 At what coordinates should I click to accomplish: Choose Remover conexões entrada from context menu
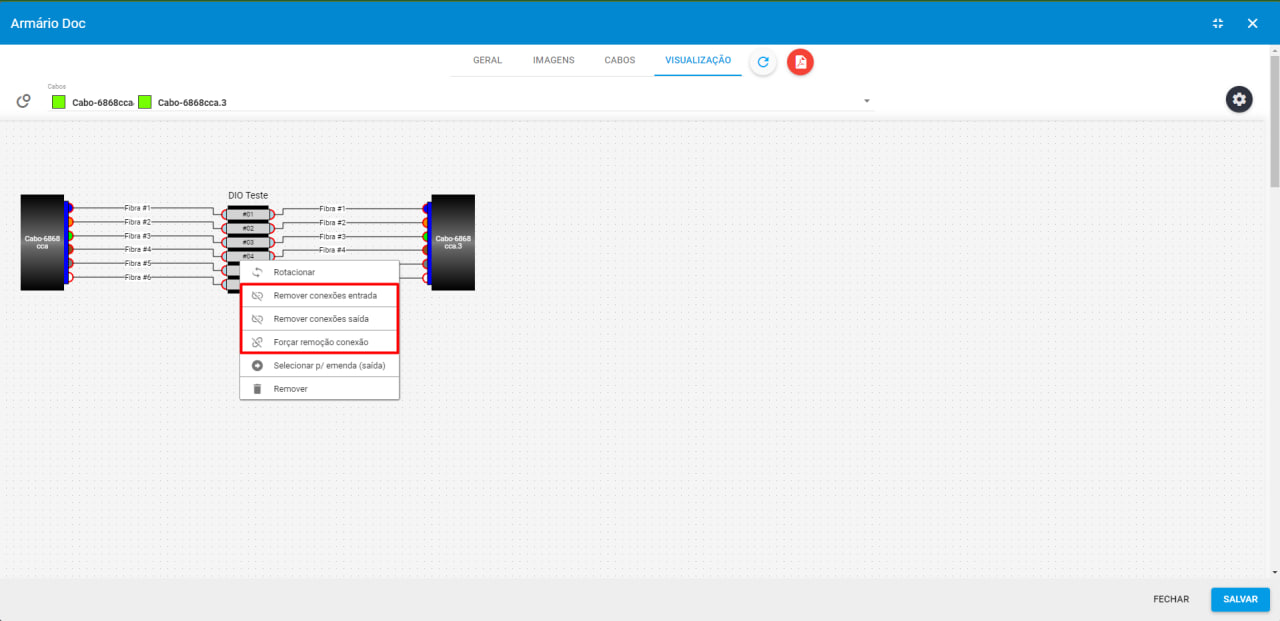point(324,296)
